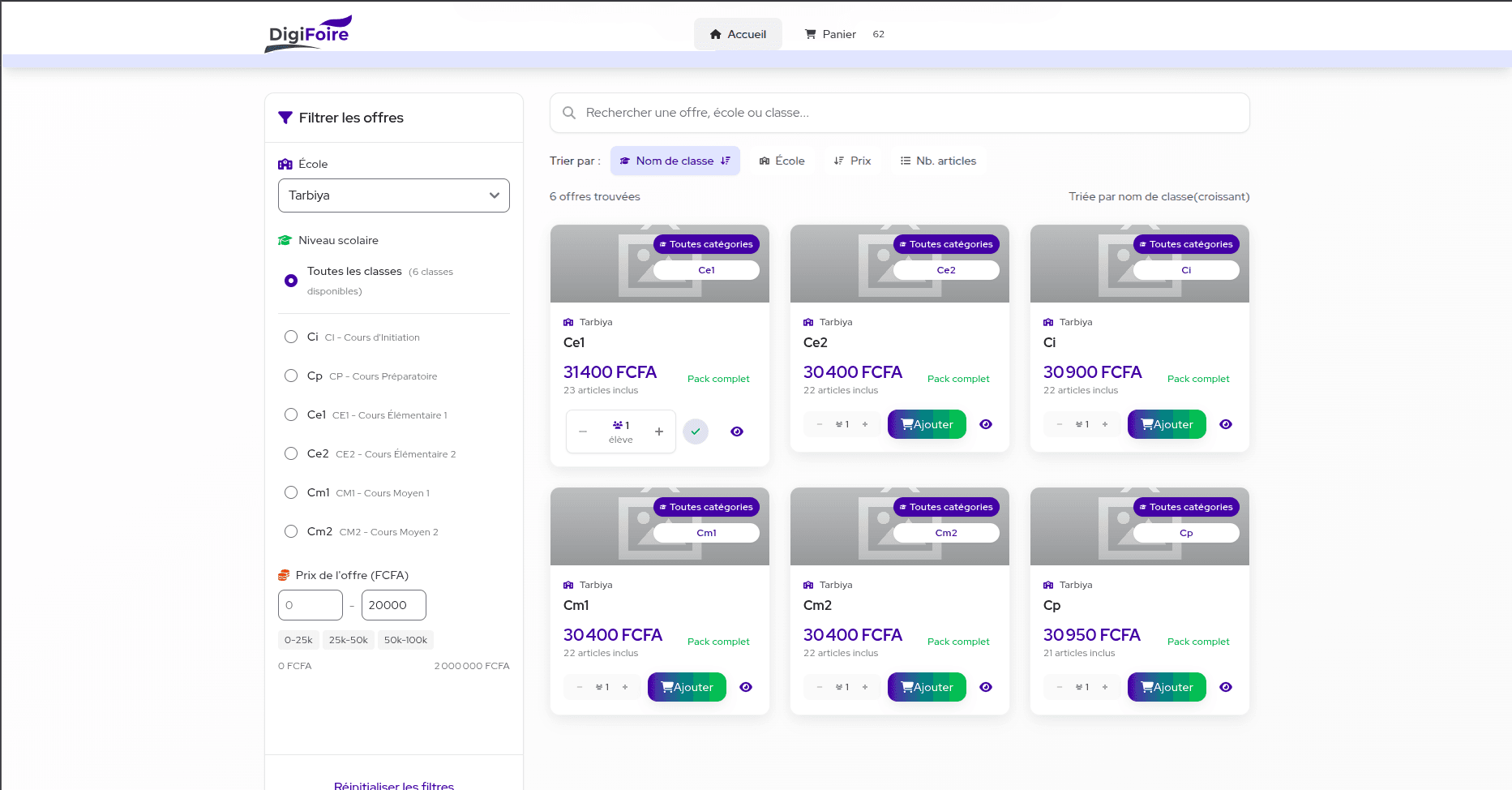Click the offer search input field
The image size is (1512, 790).
coord(900,113)
